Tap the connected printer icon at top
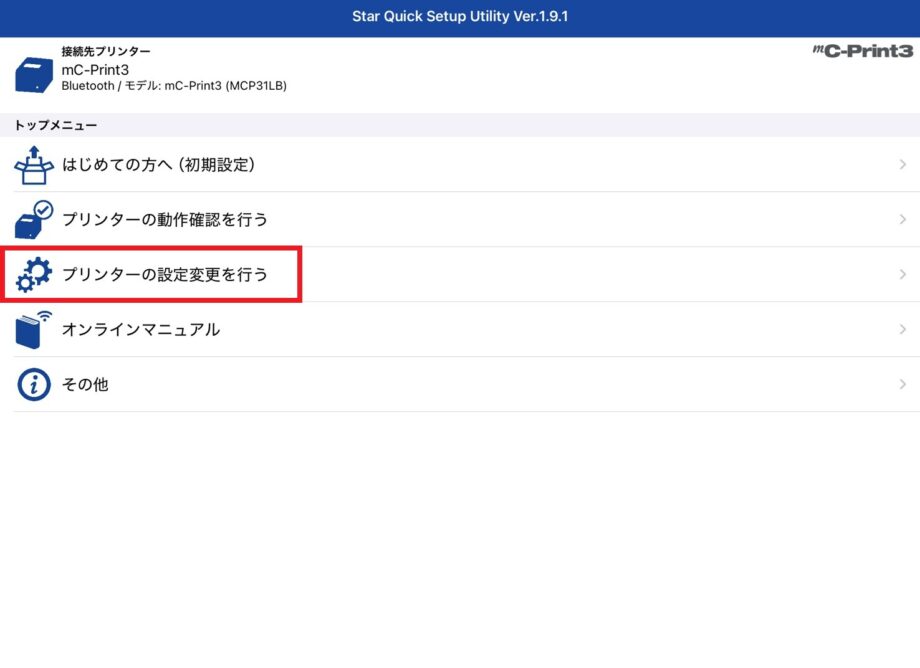This screenshot has width=920, height=668. [x=34, y=75]
